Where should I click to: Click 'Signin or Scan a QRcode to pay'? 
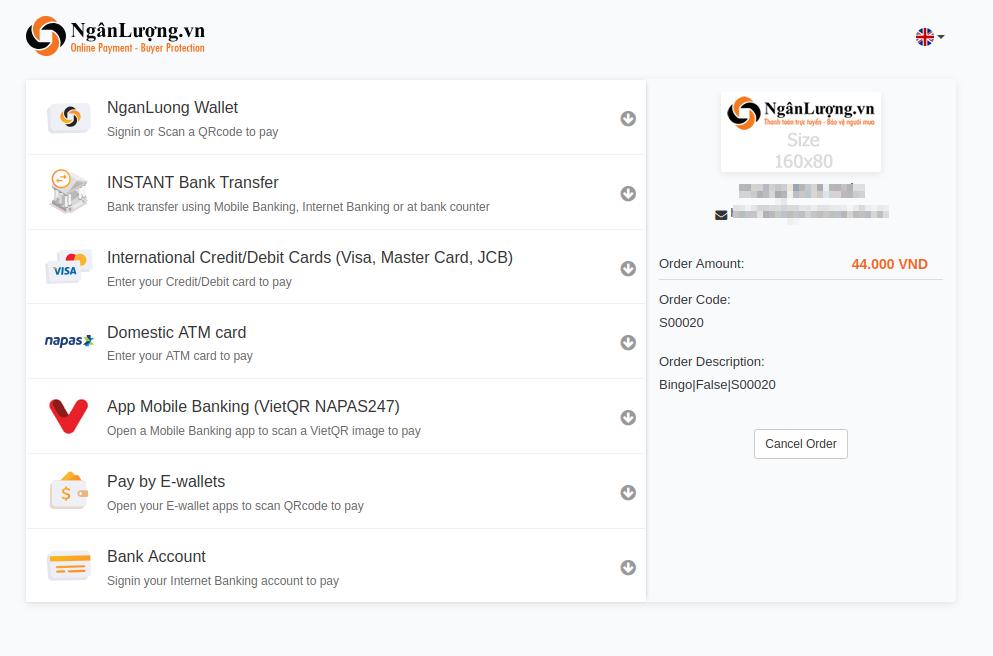(x=193, y=132)
